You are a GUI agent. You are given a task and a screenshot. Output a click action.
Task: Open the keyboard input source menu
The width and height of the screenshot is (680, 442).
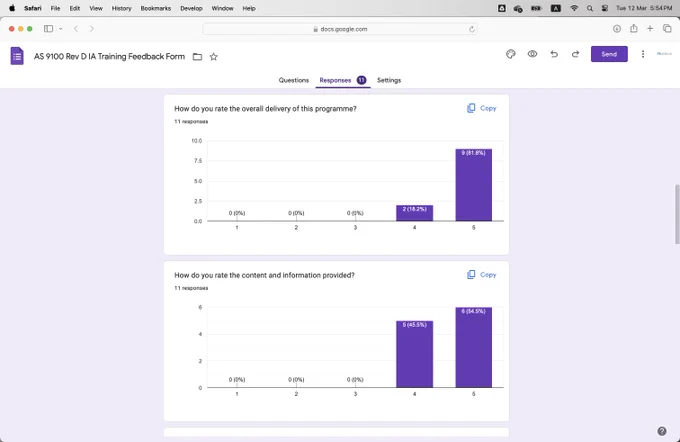pyautogui.click(x=556, y=8)
